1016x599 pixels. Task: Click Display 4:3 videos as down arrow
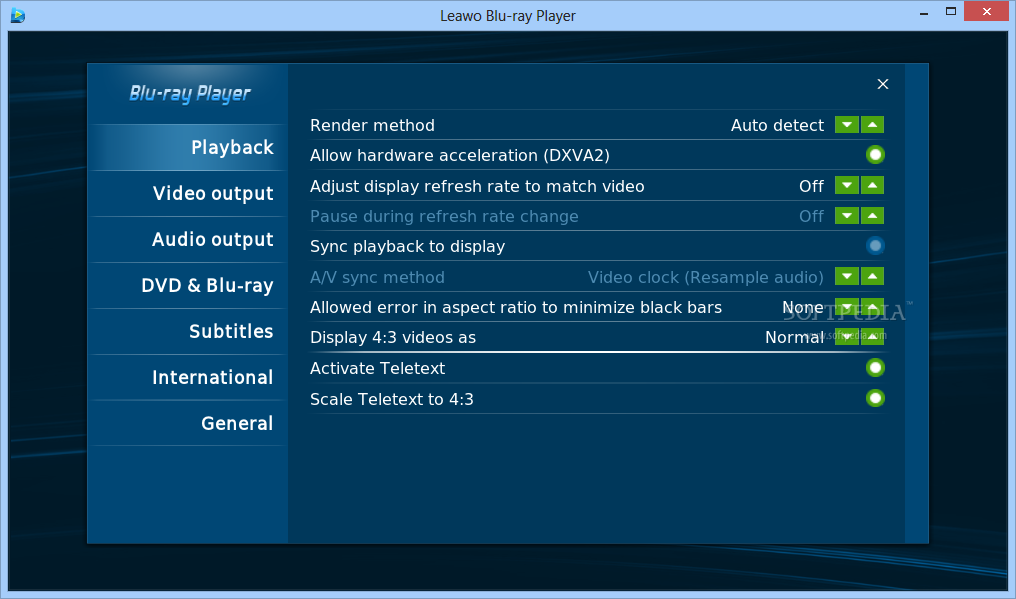847,337
